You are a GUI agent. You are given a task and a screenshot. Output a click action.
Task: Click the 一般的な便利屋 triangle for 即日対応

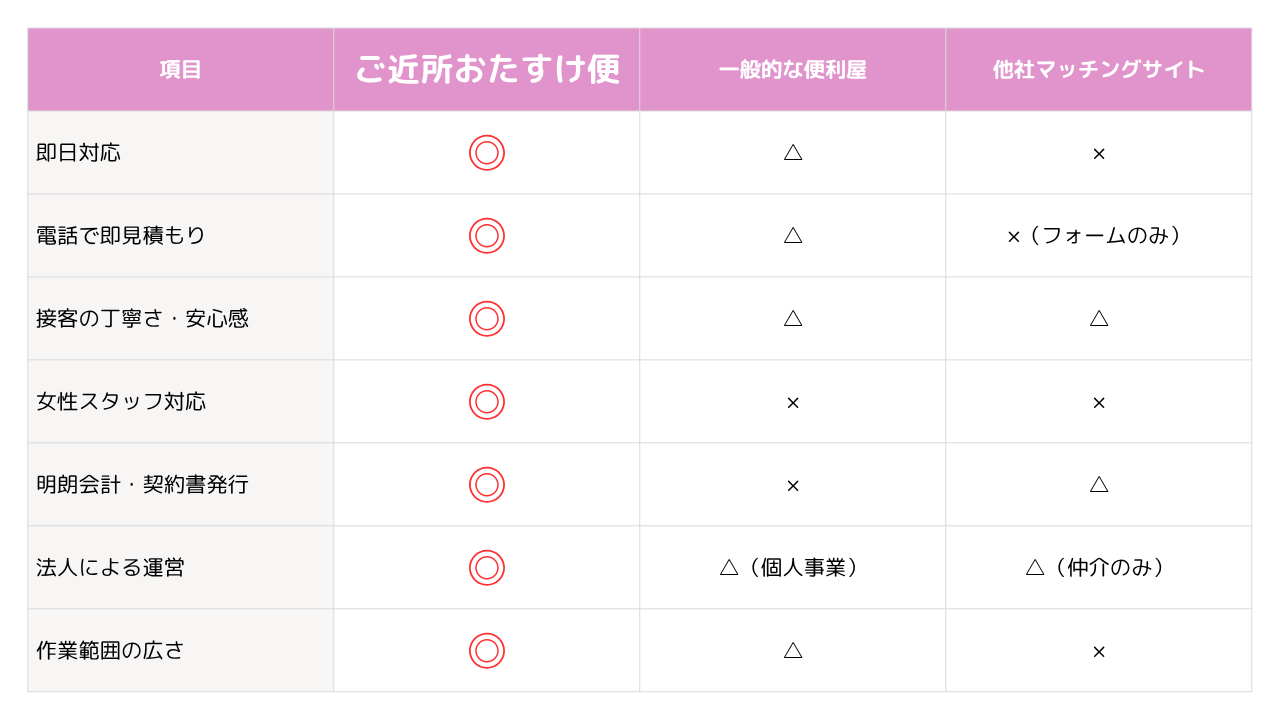coord(793,153)
